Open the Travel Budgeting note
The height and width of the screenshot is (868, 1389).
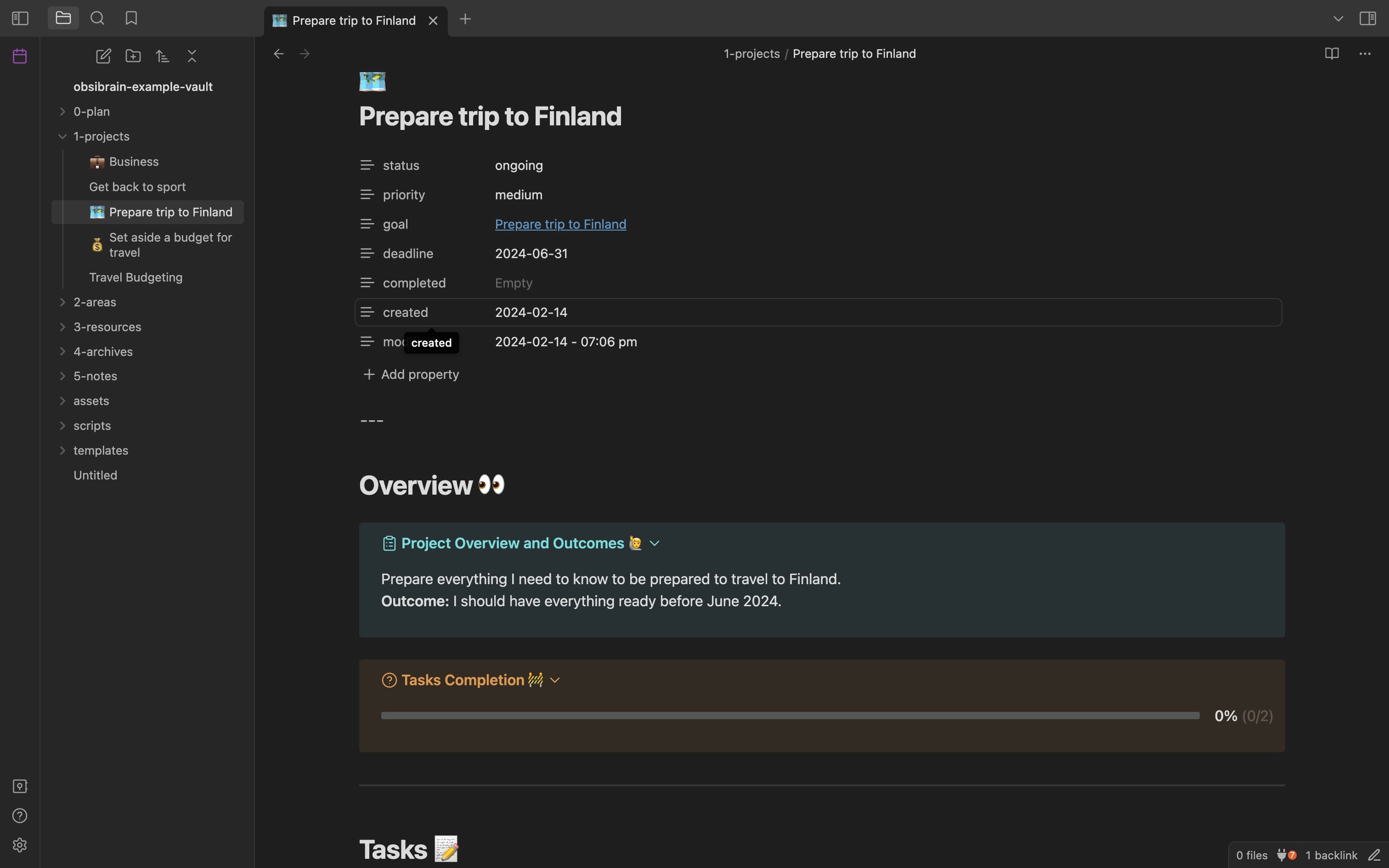(136, 277)
